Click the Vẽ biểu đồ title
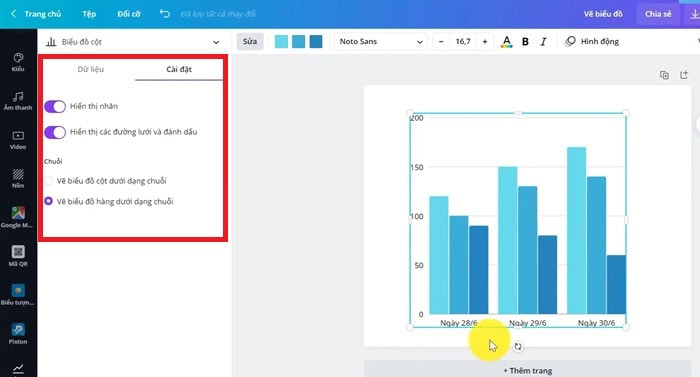This screenshot has width=700, height=377. (x=603, y=14)
